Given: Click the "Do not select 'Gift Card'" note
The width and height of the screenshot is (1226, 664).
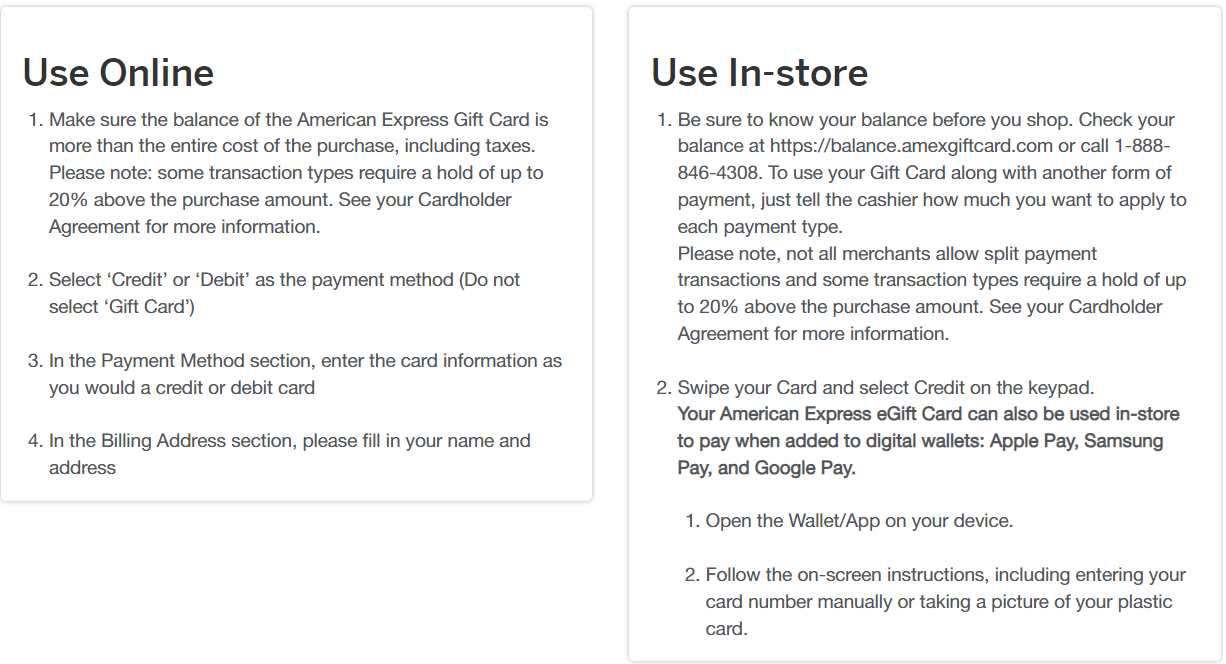Looking at the screenshot, I should (285, 293).
